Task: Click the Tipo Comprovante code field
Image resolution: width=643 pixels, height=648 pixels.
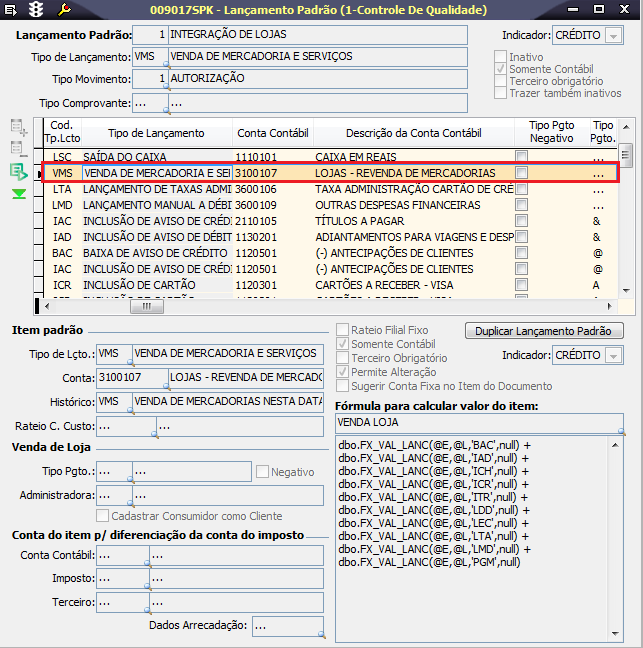Action: (x=150, y=103)
